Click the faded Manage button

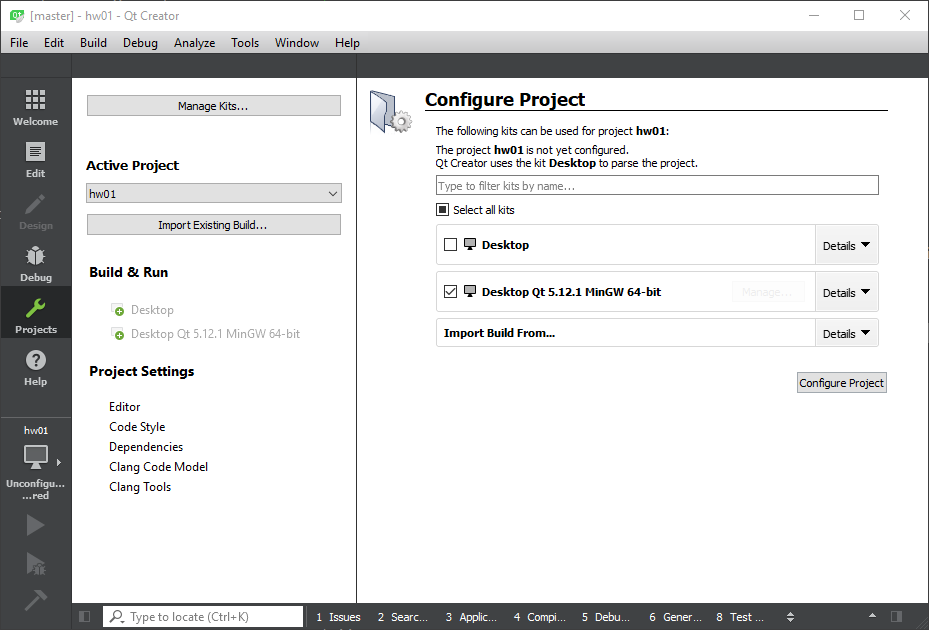coord(768,292)
